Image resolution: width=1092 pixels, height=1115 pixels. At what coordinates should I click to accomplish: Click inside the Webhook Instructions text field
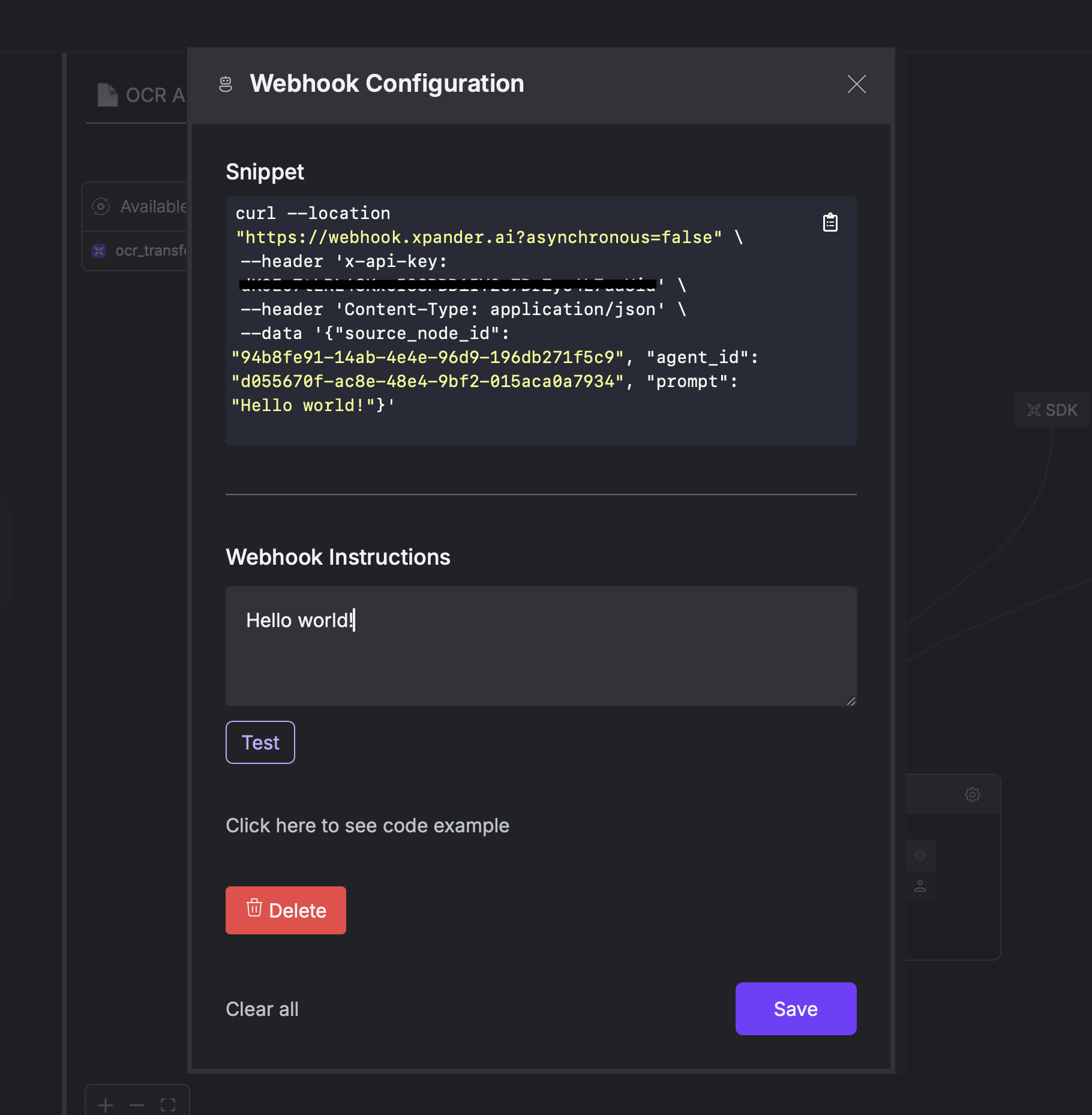point(540,647)
